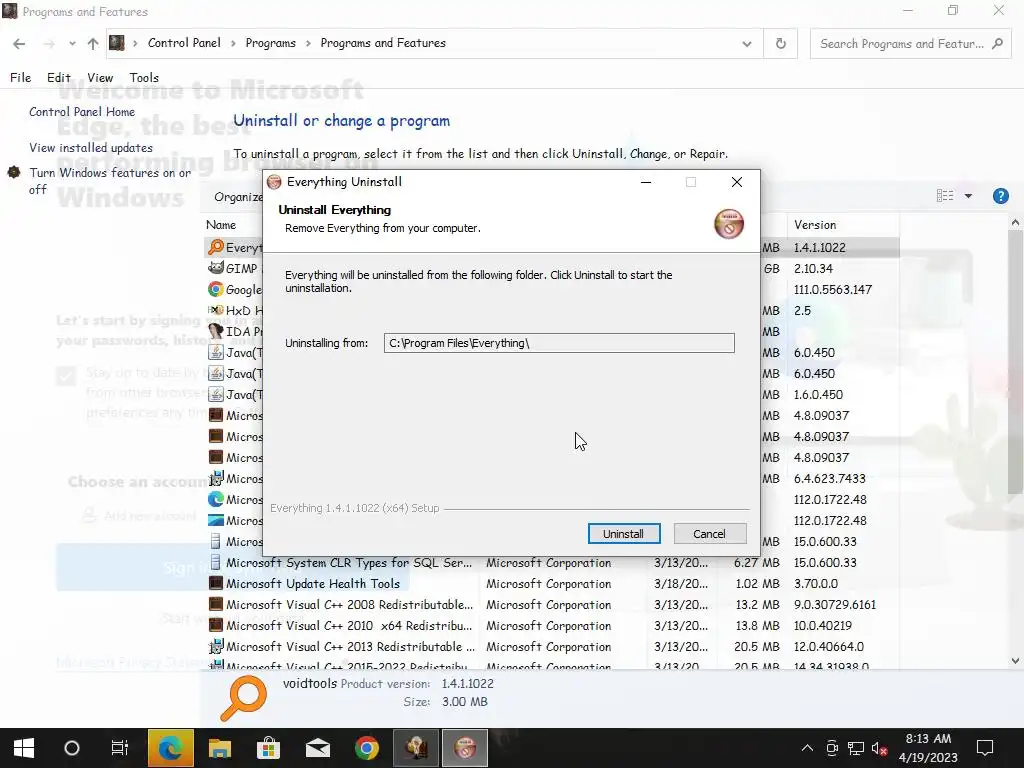Select the Everything program icon in list
The image size is (1024, 768).
[x=216, y=247]
